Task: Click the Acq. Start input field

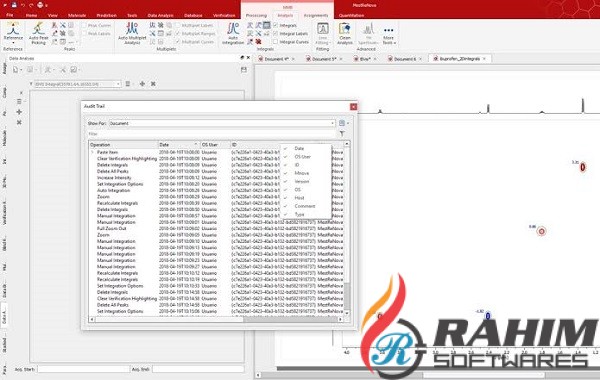Action: [83, 369]
